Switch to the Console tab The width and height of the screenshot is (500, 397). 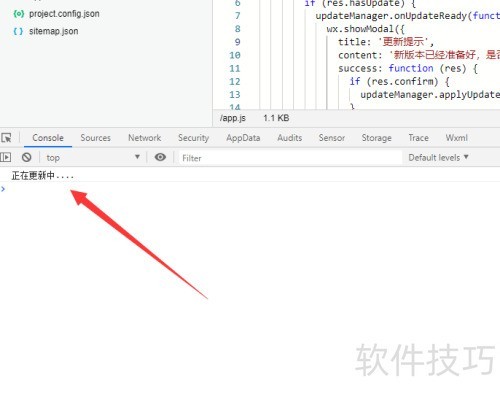pyautogui.click(x=48, y=138)
